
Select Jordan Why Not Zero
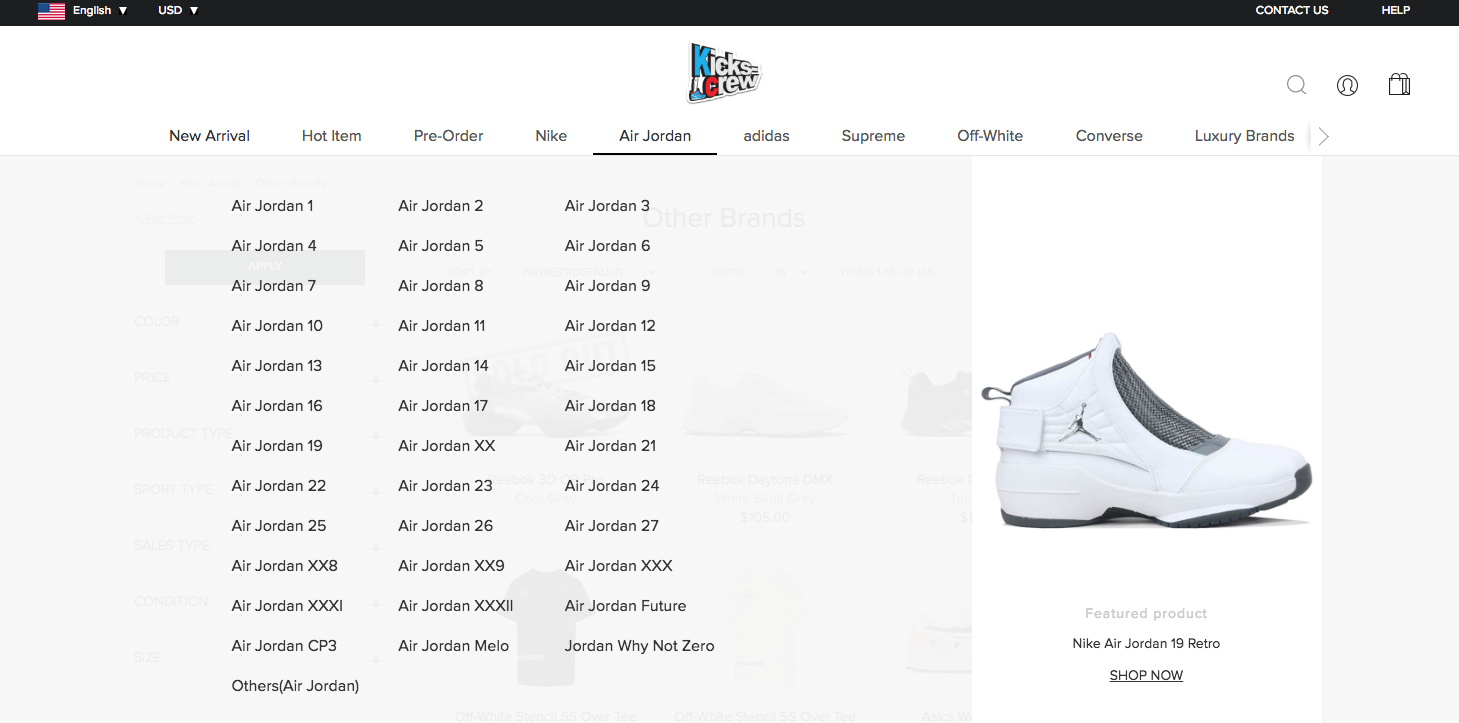pos(639,646)
